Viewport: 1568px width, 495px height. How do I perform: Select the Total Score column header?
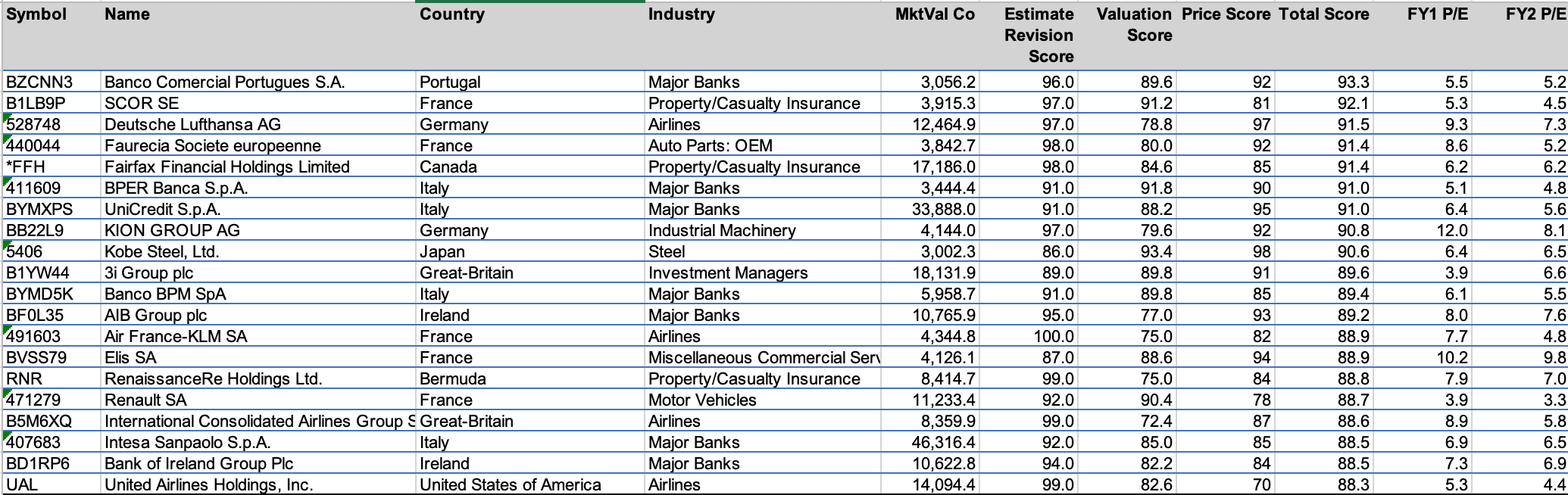click(x=1323, y=36)
